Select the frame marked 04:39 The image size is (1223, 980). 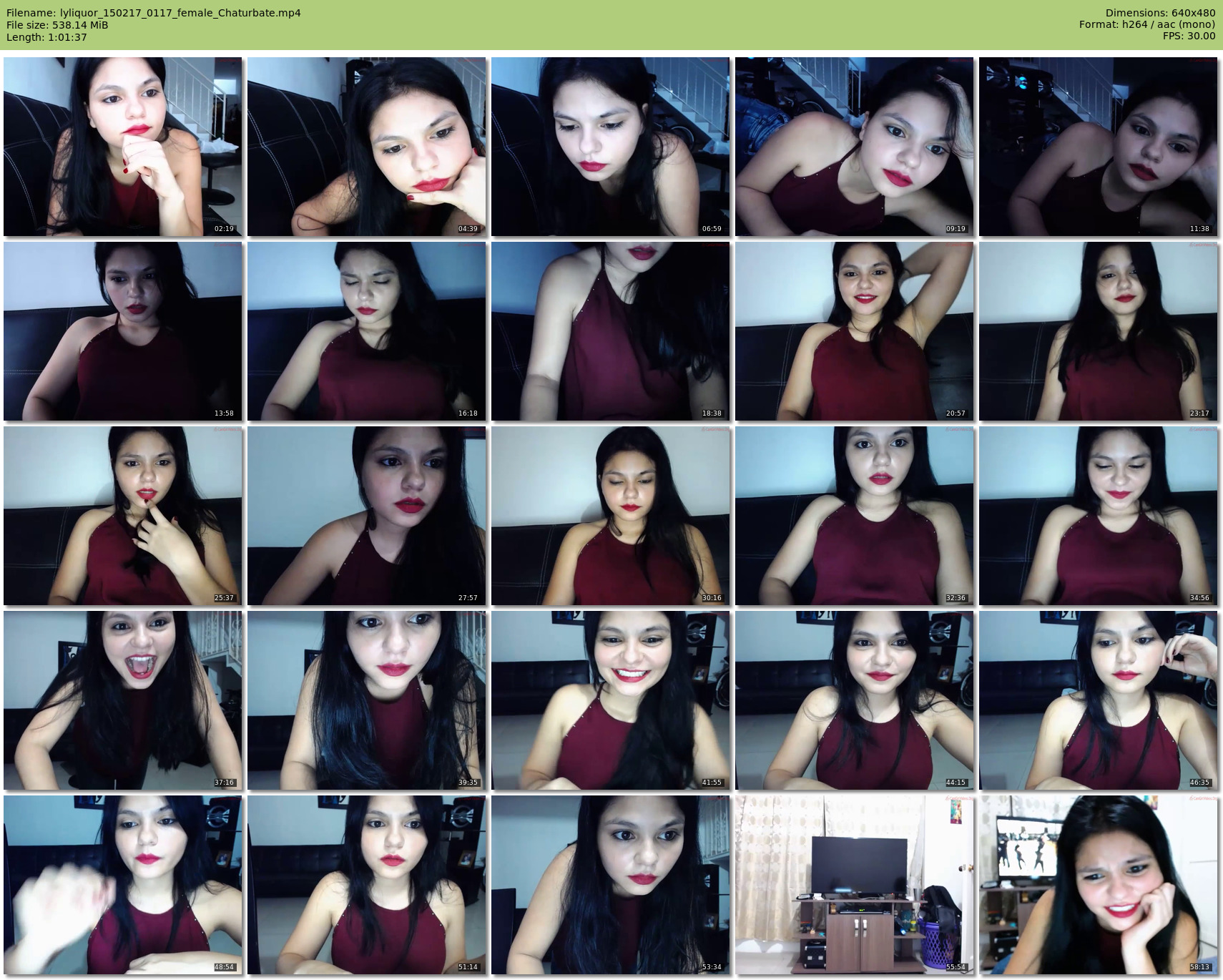pos(366,147)
